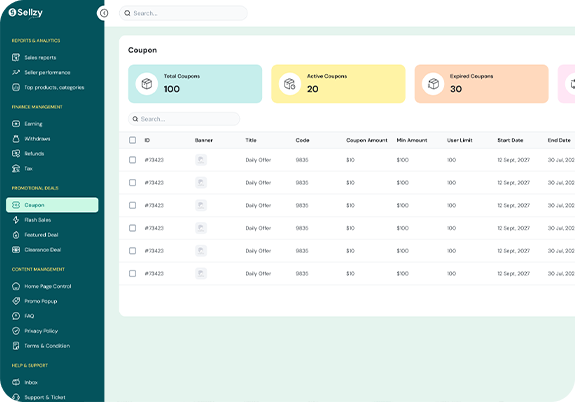Click the Code column header
Image resolution: width=575 pixels, height=402 pixels.
tap(303, 140)
